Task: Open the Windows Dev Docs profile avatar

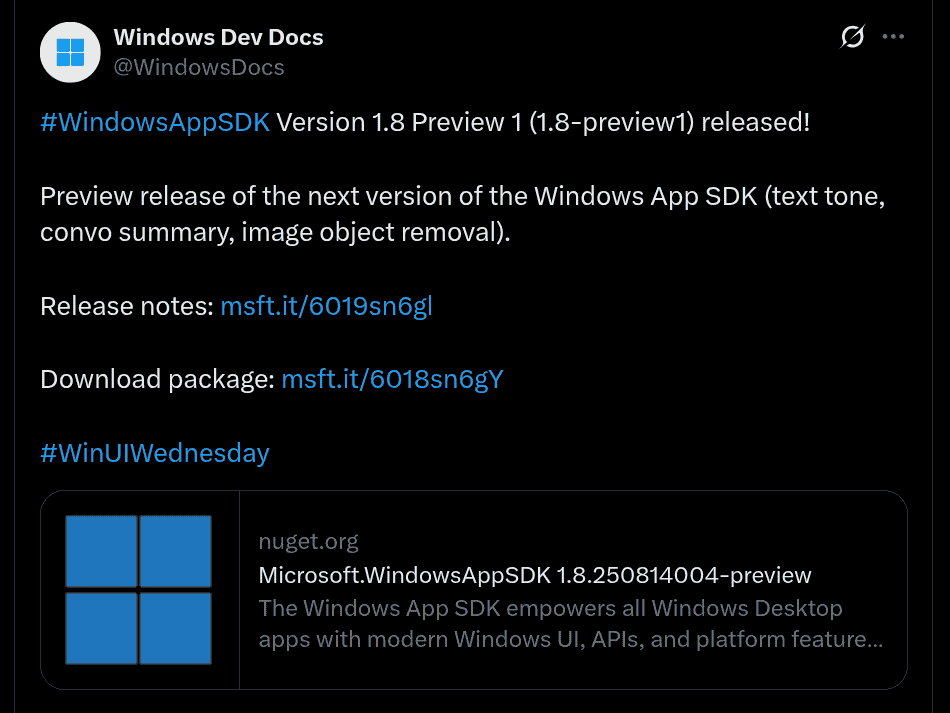Action: click(70, 52)
